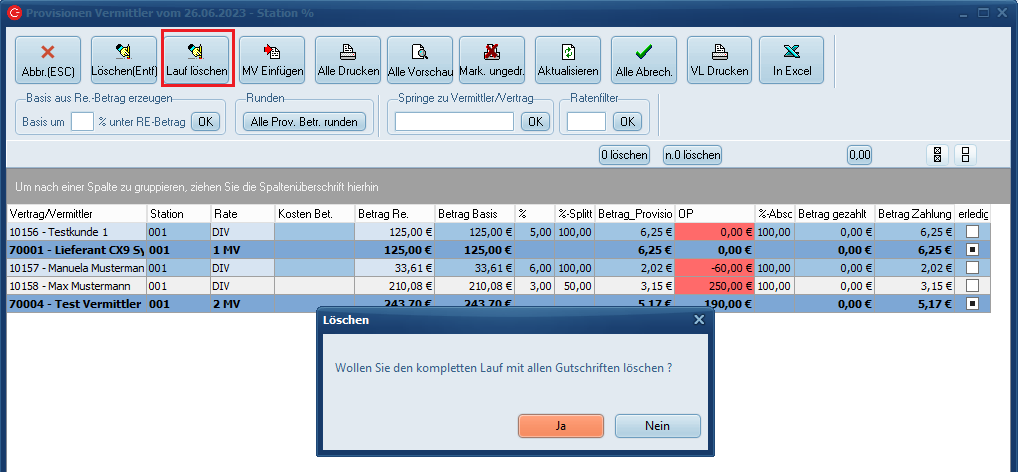Click the Löschen(Entf) delete toolbar button
Screen dimensions: 1018x472
click(x=123, y=60)
